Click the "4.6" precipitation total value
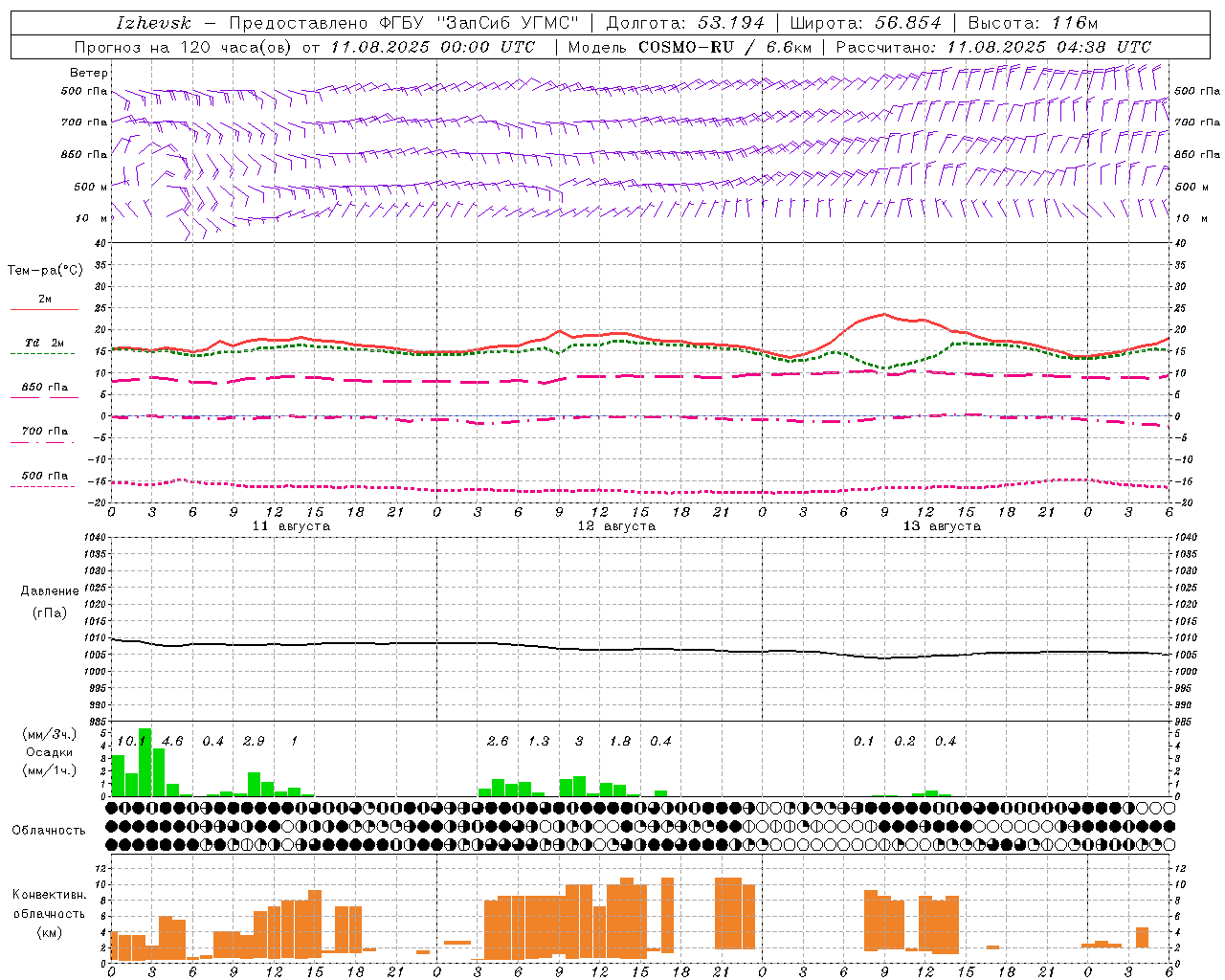The height and width of the screenshot is (980, 1225). click(x=172, y=741)
